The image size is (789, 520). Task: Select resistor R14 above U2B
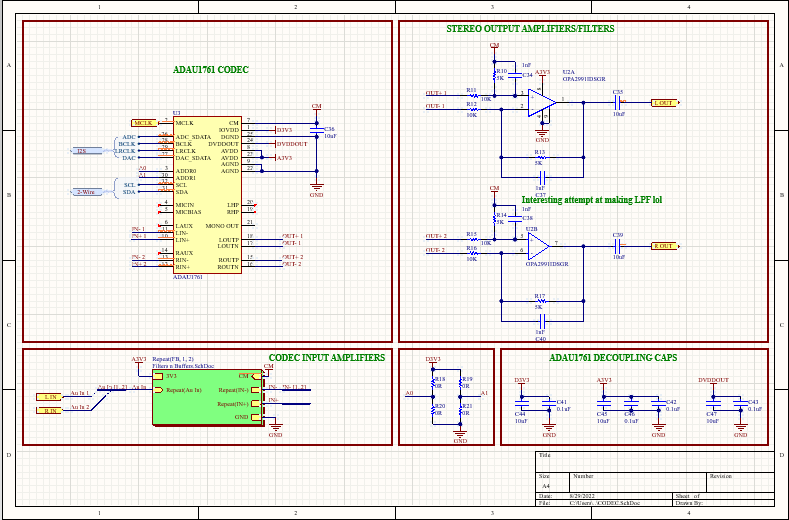[495, 218]
